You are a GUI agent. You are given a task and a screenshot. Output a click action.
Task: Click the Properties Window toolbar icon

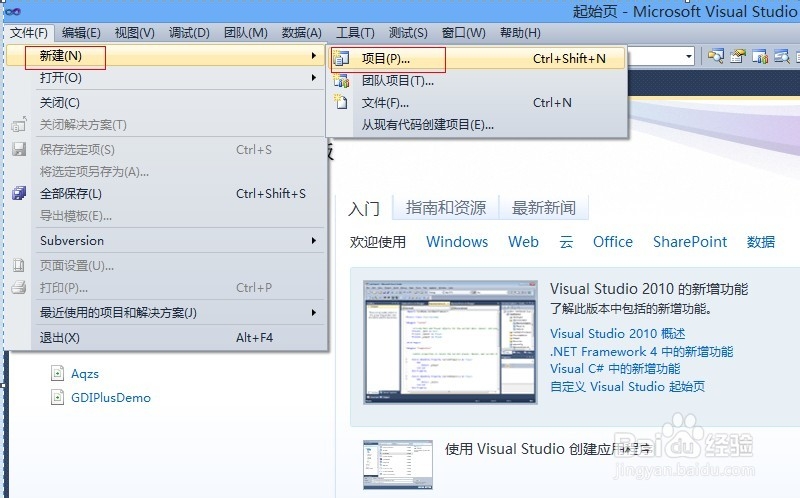click(x=737, y=56)
